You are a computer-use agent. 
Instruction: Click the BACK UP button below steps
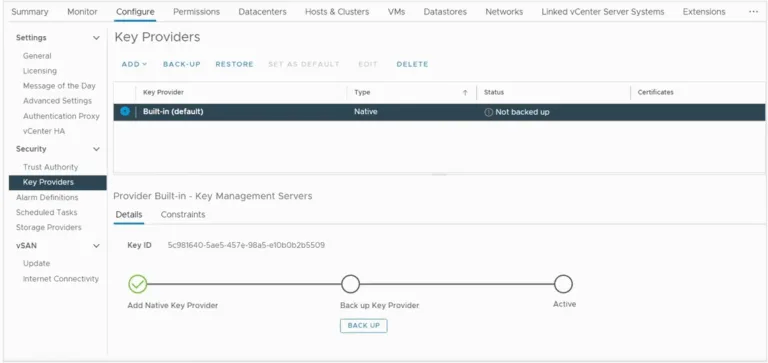coord(363,326)
